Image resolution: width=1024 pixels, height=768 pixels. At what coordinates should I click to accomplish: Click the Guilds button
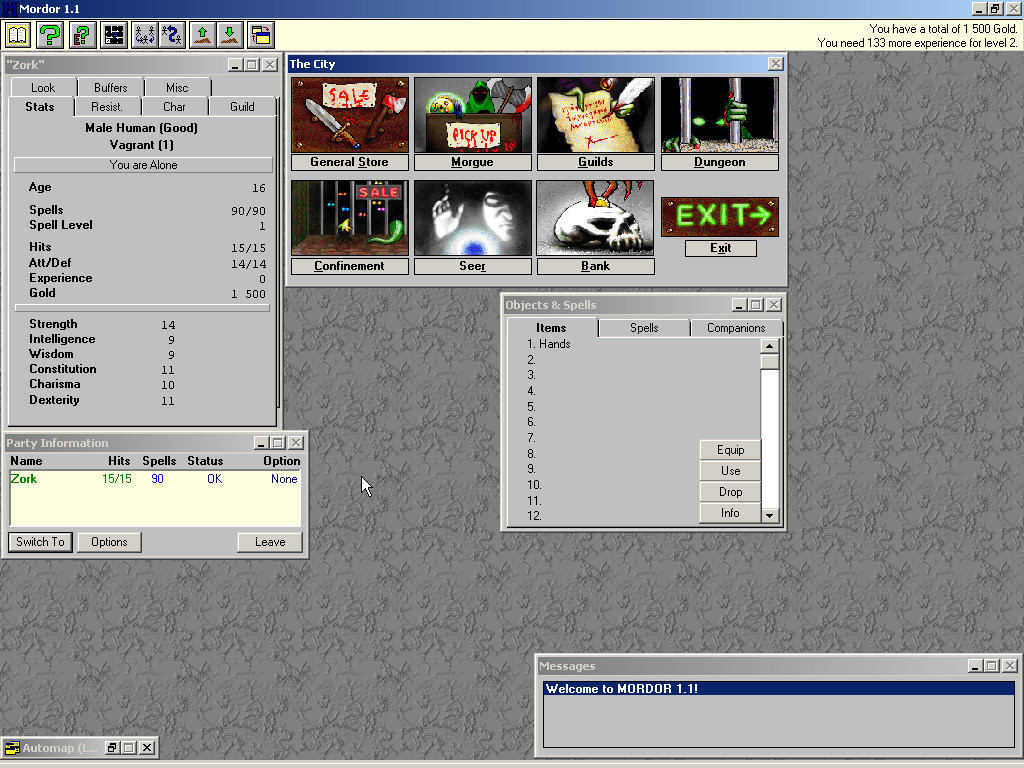(x=596, y=162)
